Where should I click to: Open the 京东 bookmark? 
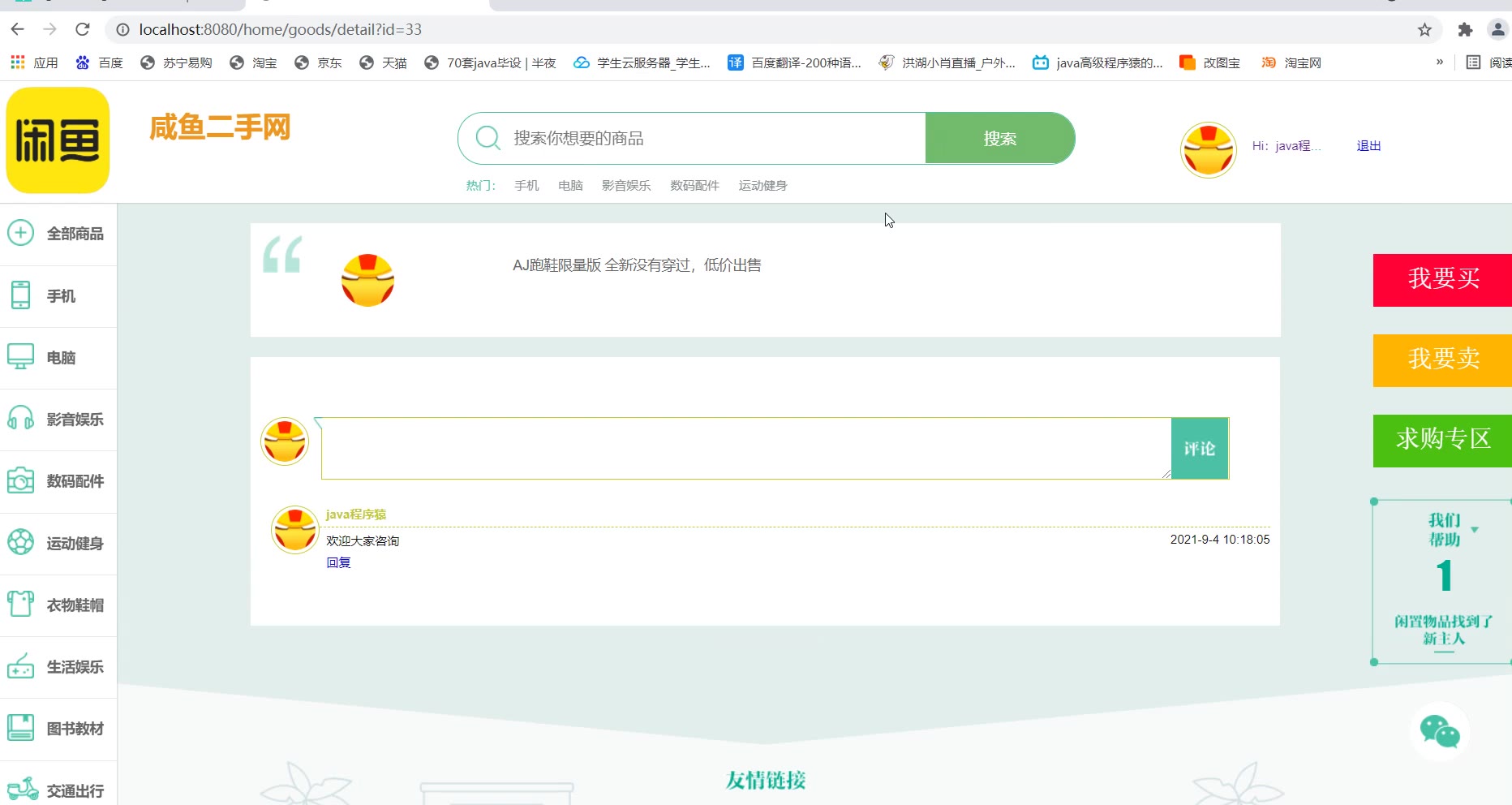coord(318,62)
